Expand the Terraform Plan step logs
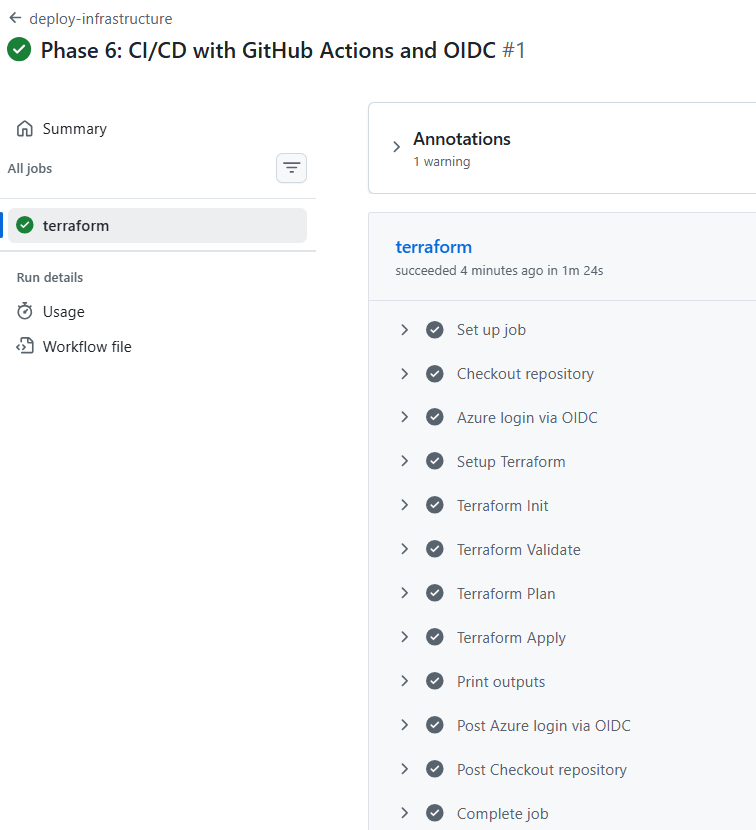This screenshot has width=756, height=830. tap(404, 593)
